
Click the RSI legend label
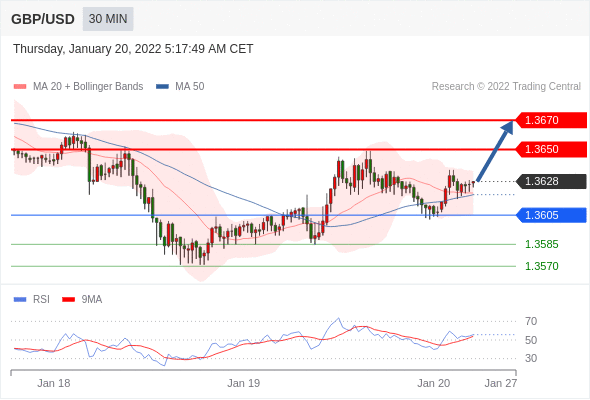click(x=41, y=300)
